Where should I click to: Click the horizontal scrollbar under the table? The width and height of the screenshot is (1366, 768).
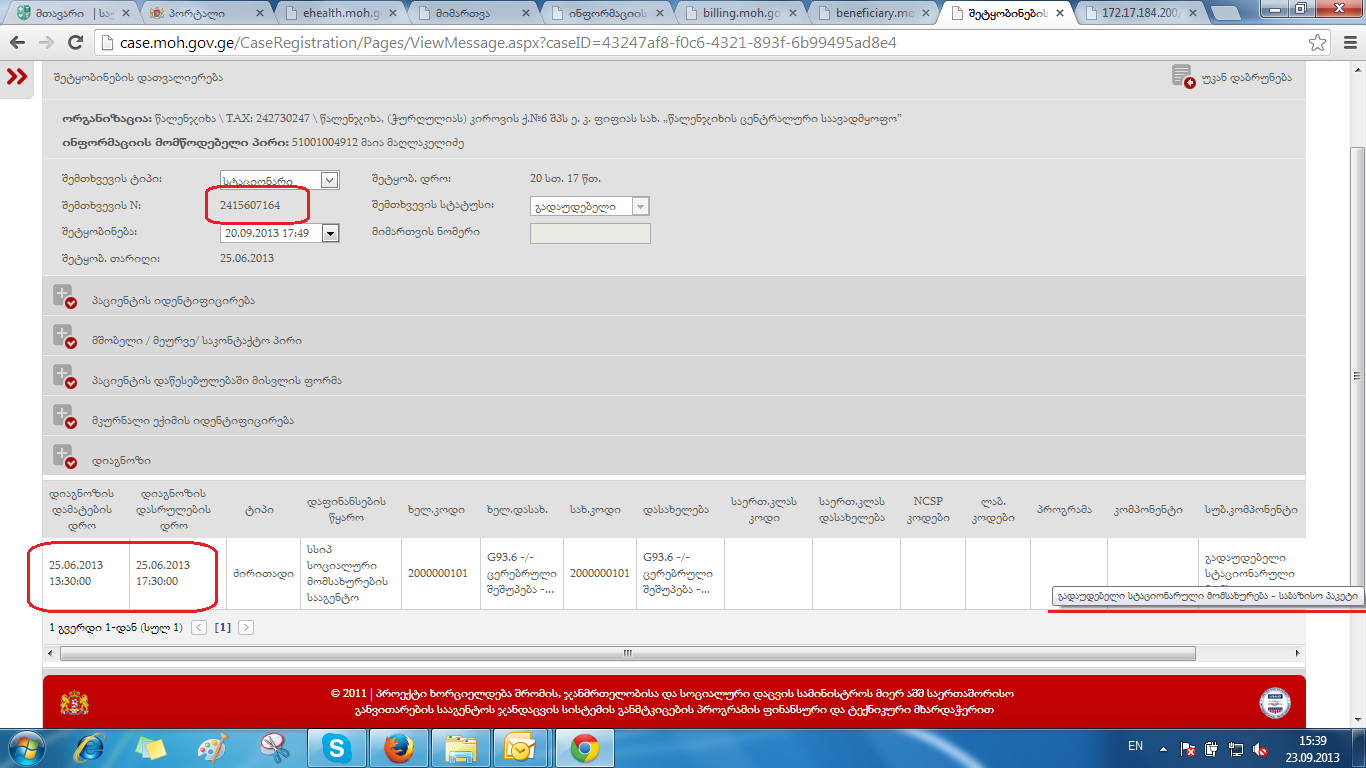click(627, 653)
